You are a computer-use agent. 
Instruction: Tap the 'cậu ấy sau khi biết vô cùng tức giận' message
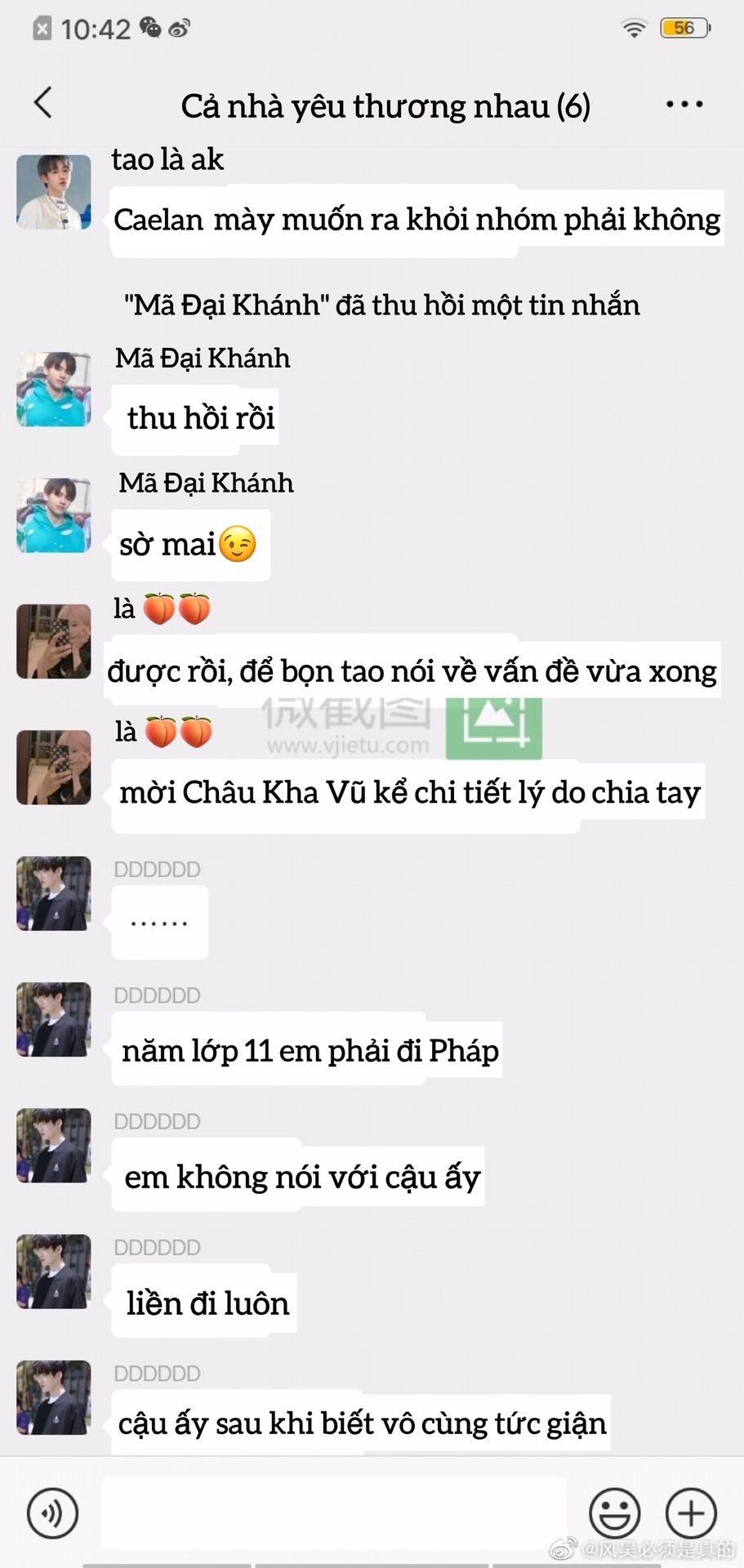pyautogui.click(x=361, y=1423)
